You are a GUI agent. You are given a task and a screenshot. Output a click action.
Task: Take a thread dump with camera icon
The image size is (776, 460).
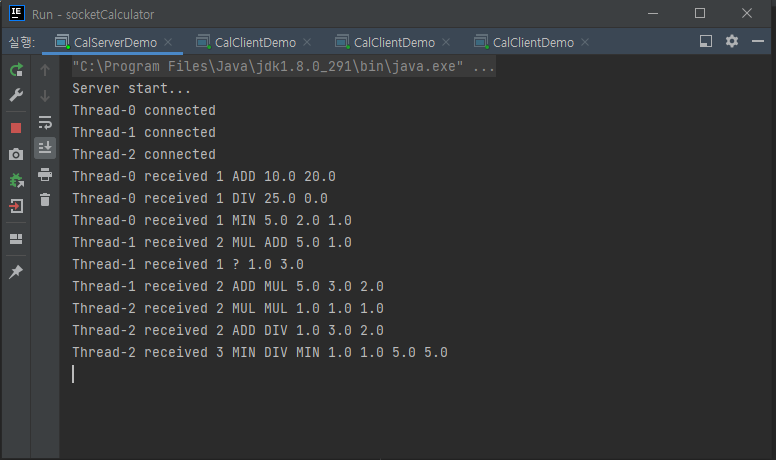pos(16,154)
